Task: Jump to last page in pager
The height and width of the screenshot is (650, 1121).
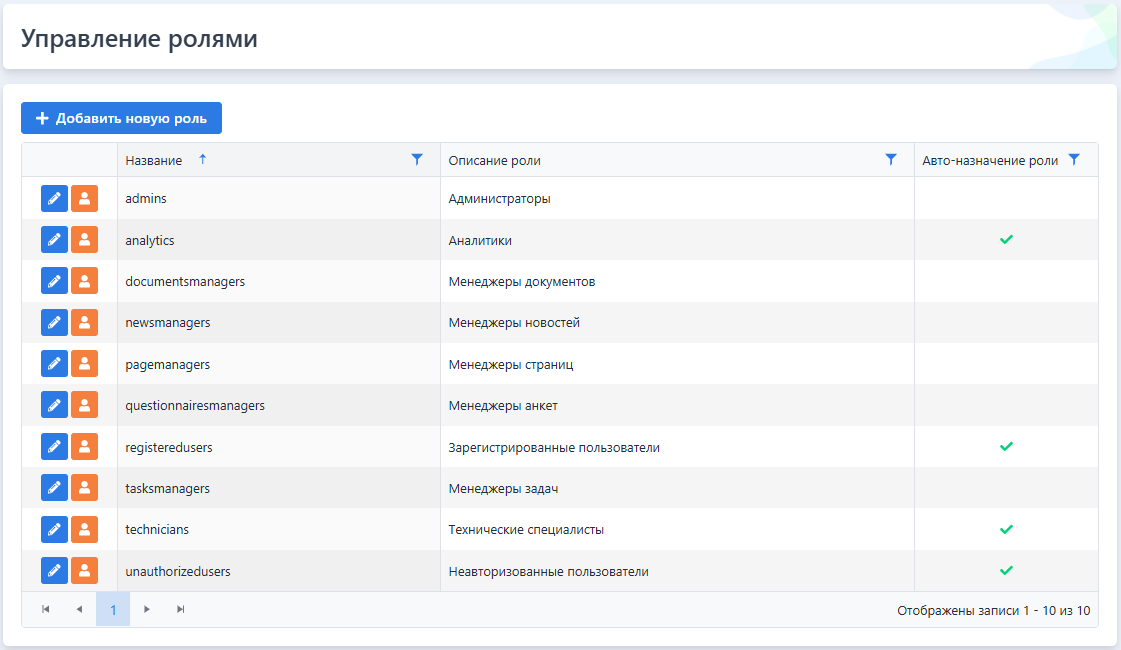Action: tap(181, 609)
